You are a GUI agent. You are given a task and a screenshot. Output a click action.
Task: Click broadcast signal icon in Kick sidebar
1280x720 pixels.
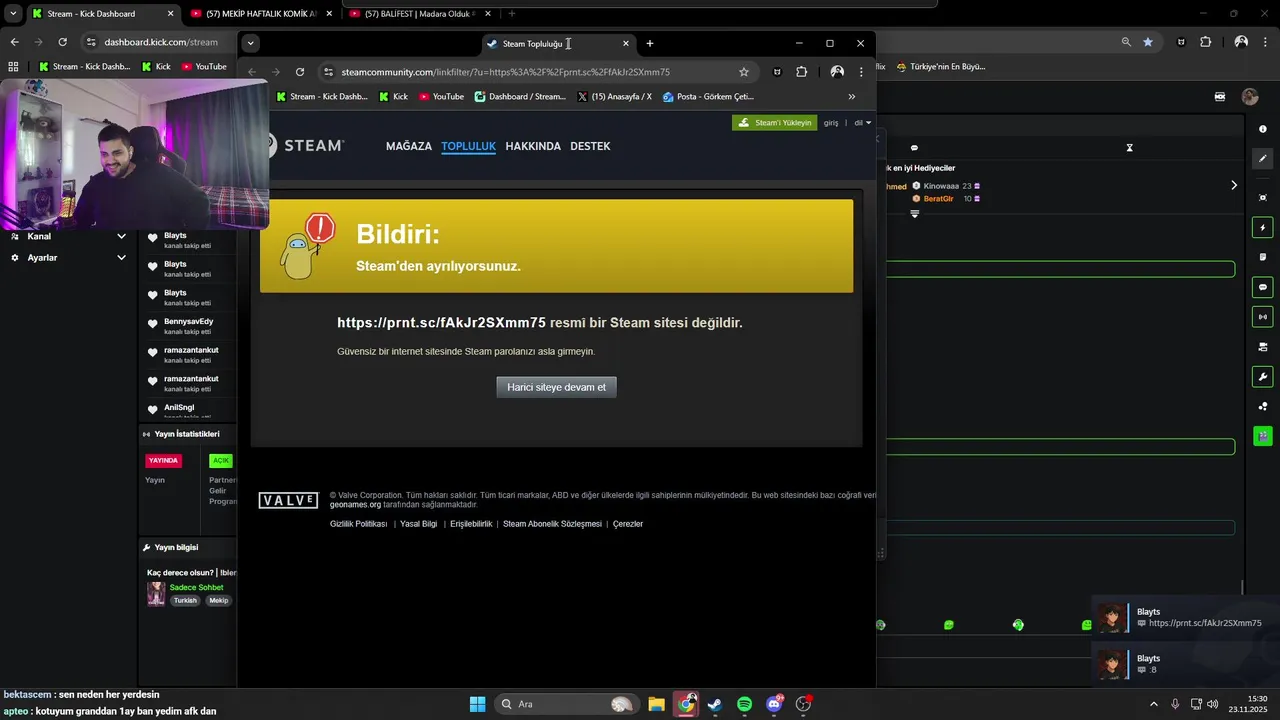coord(1263,317)
